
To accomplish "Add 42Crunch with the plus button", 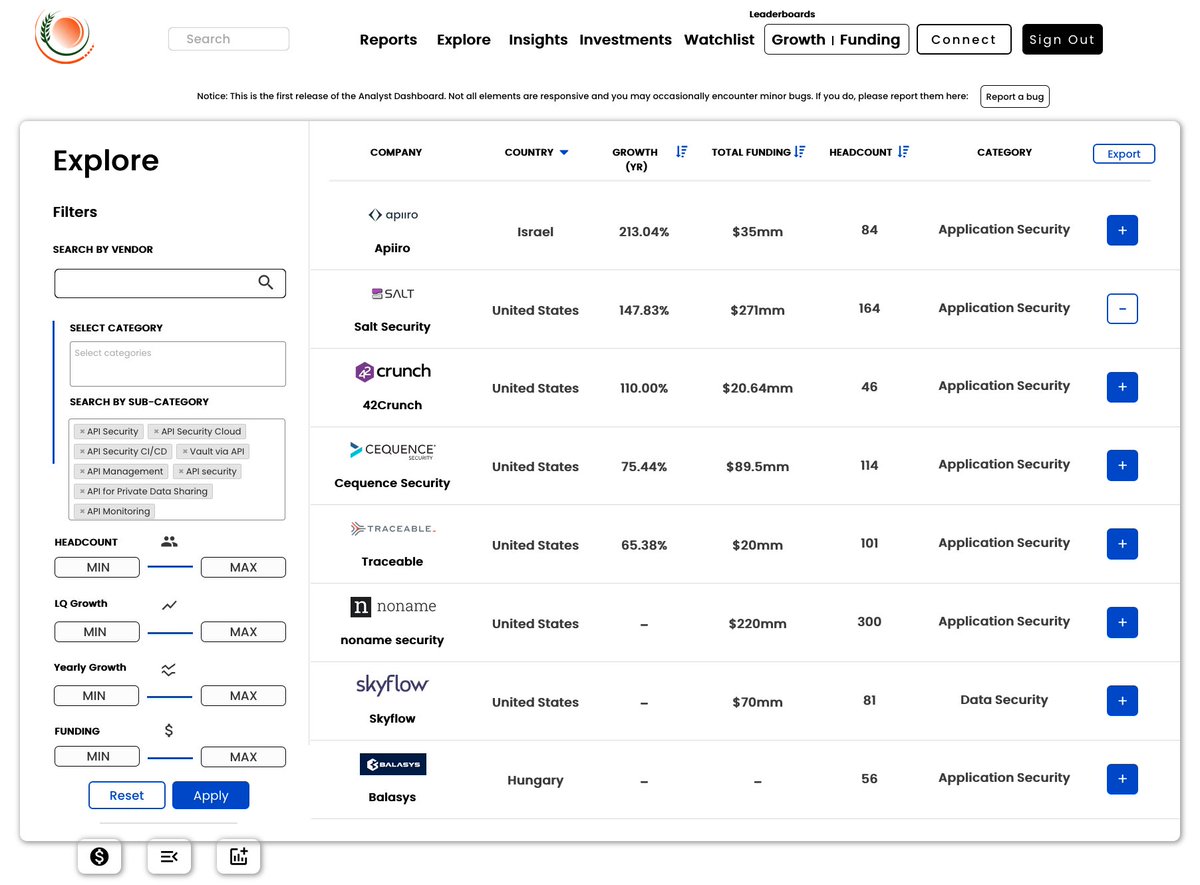I will click(x=1122, y=387).
